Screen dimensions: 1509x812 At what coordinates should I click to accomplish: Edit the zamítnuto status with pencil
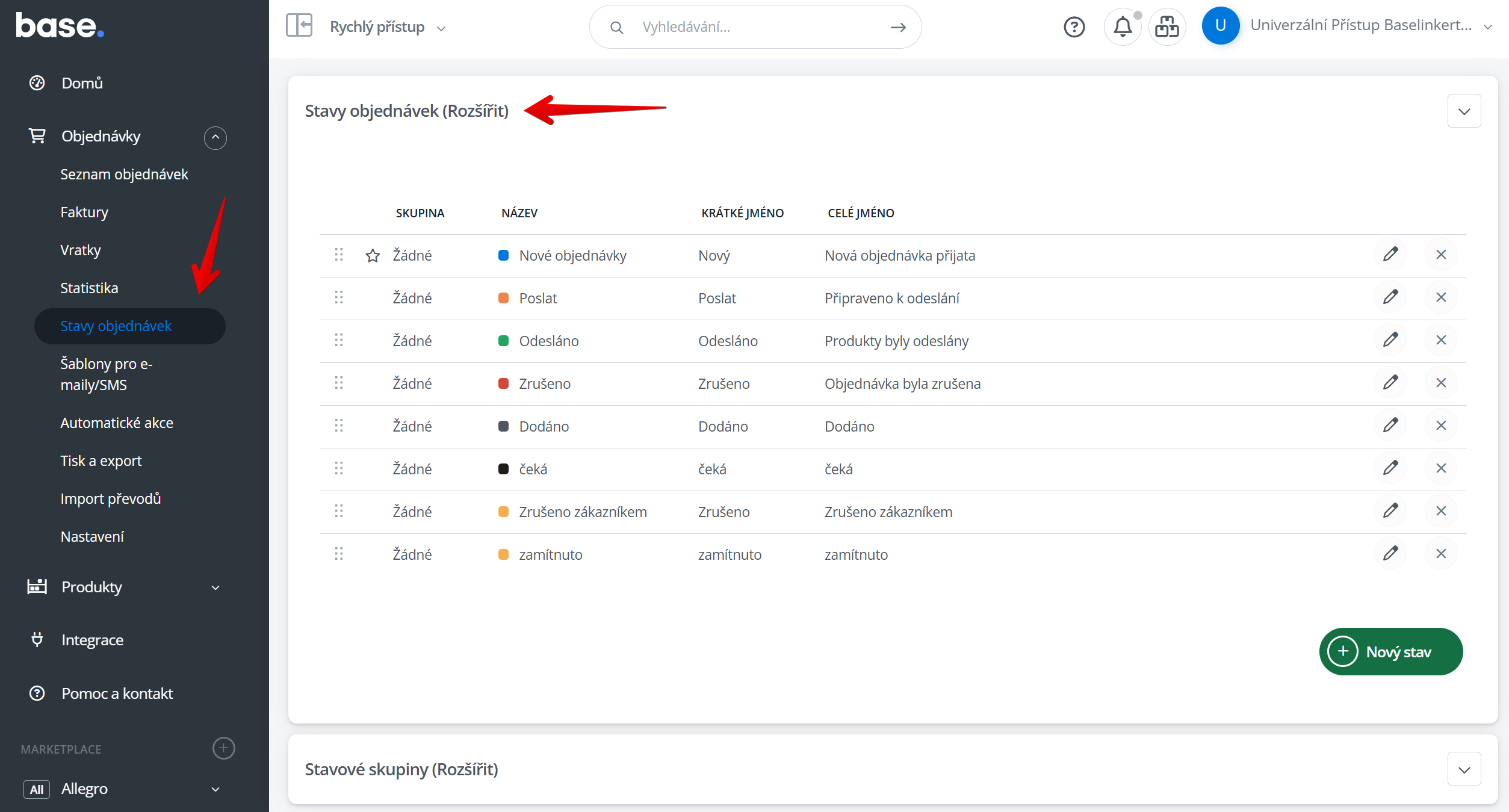pos(1390,554)
